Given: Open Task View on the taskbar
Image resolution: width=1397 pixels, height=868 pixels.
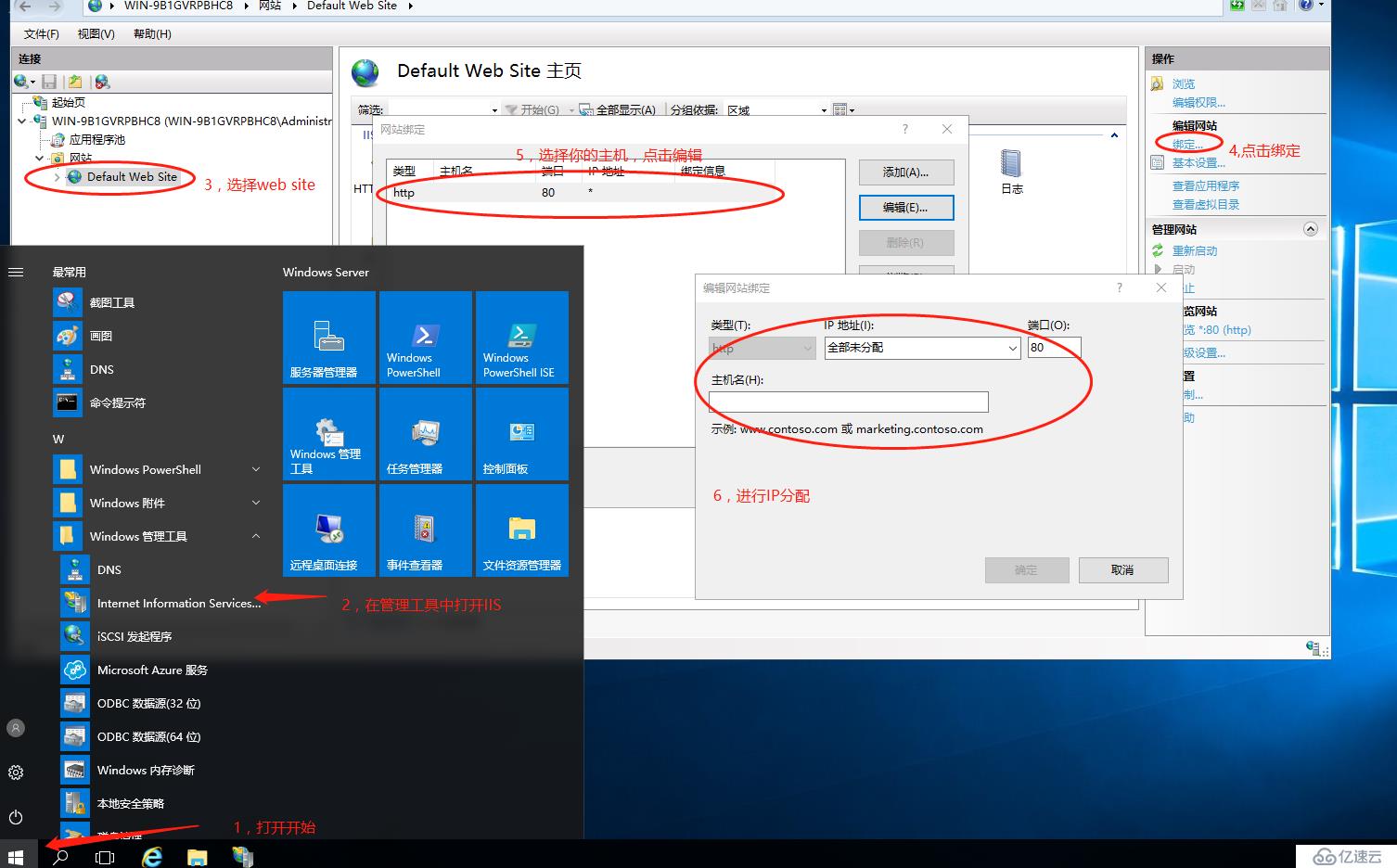Looking at the screenshot, I should click(105, 857).
